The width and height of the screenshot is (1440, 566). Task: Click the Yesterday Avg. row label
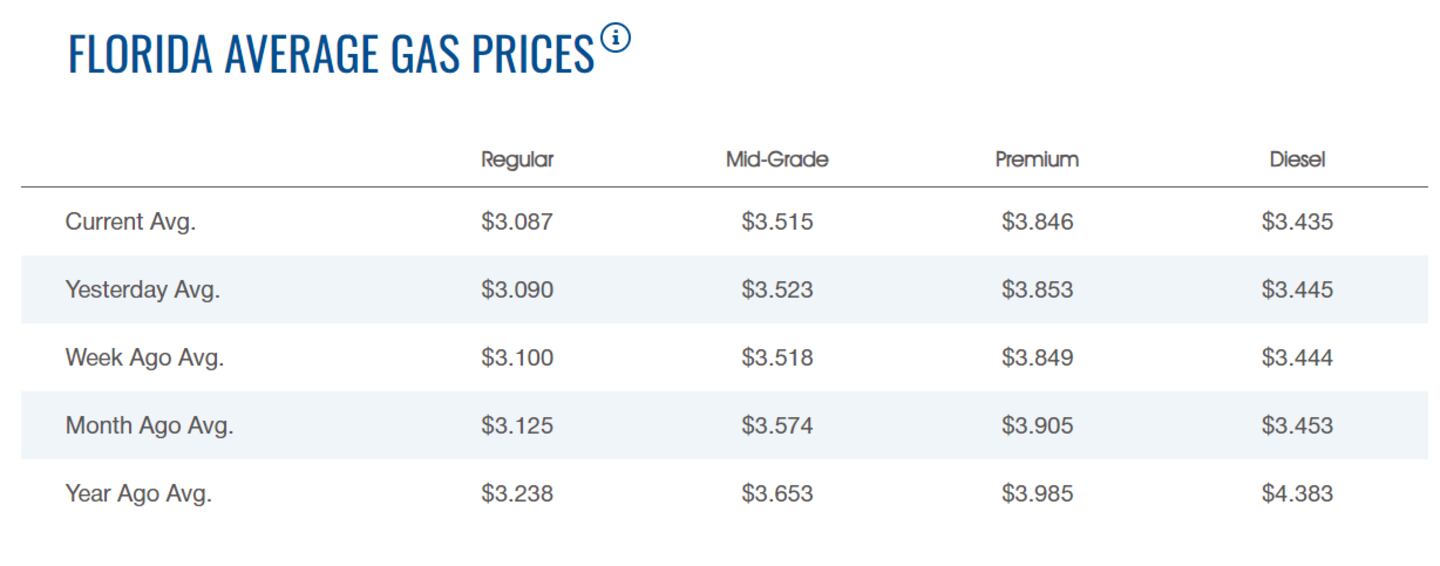[142, 290]
